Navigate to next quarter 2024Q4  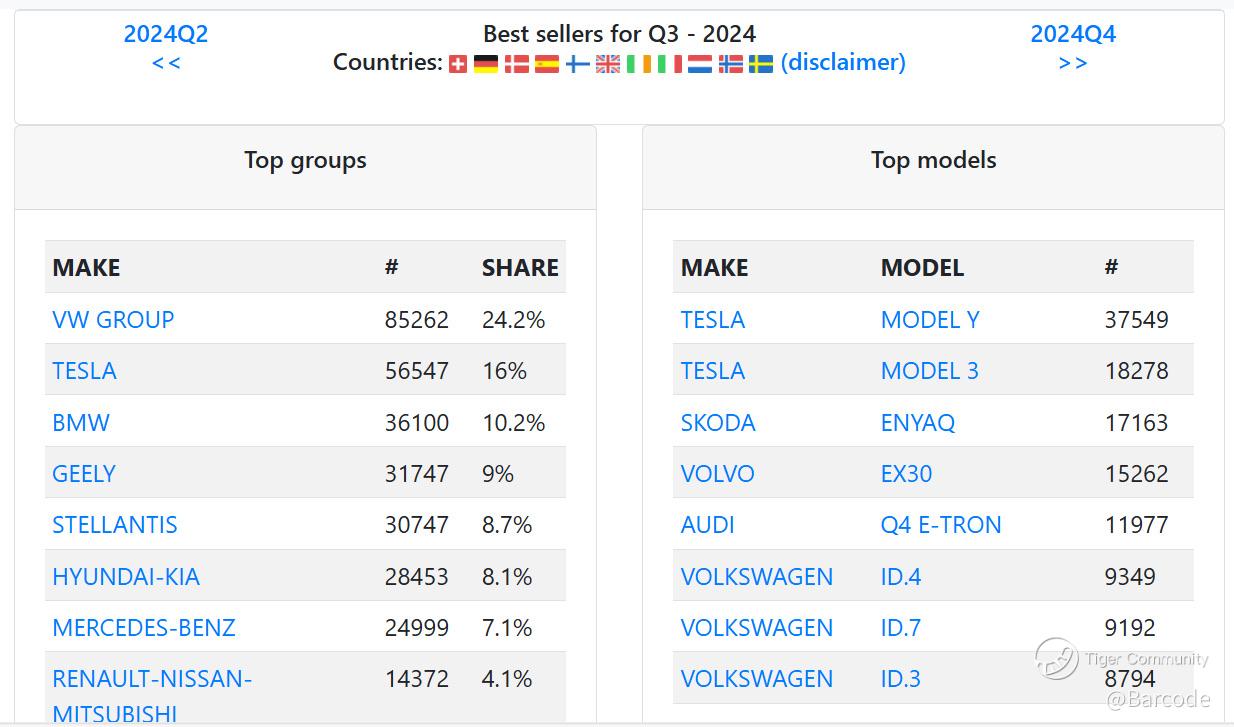click(1073, 34)
